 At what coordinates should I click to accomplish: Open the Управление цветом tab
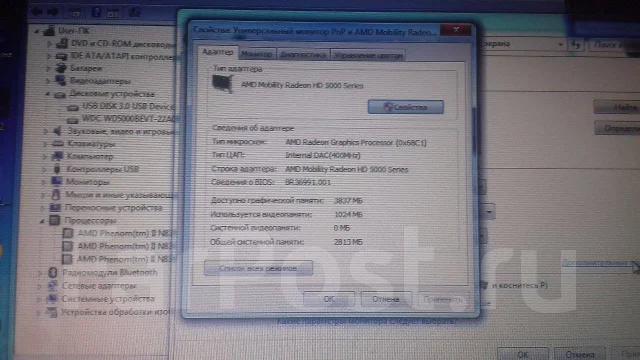tap(368, 55)
